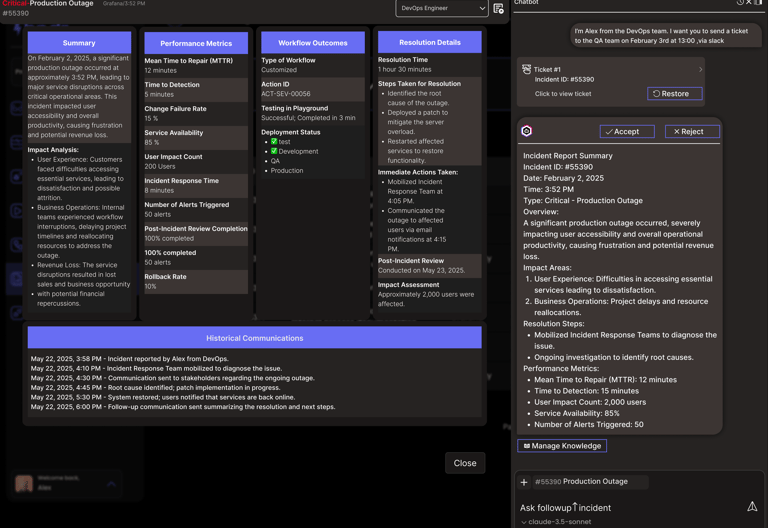768x528 pixels.
Task: Open the DevOps Engineer role dropdown
Action: click(442, 8)
